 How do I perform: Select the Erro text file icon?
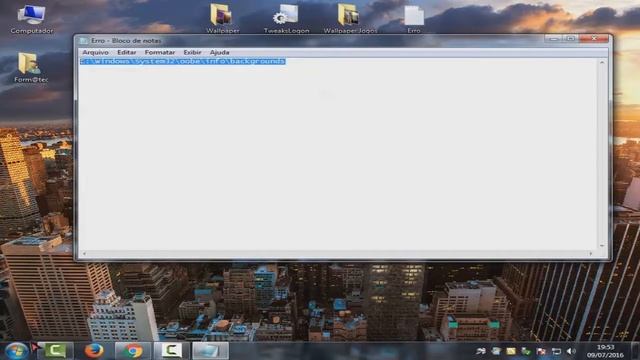coord(413,19)
